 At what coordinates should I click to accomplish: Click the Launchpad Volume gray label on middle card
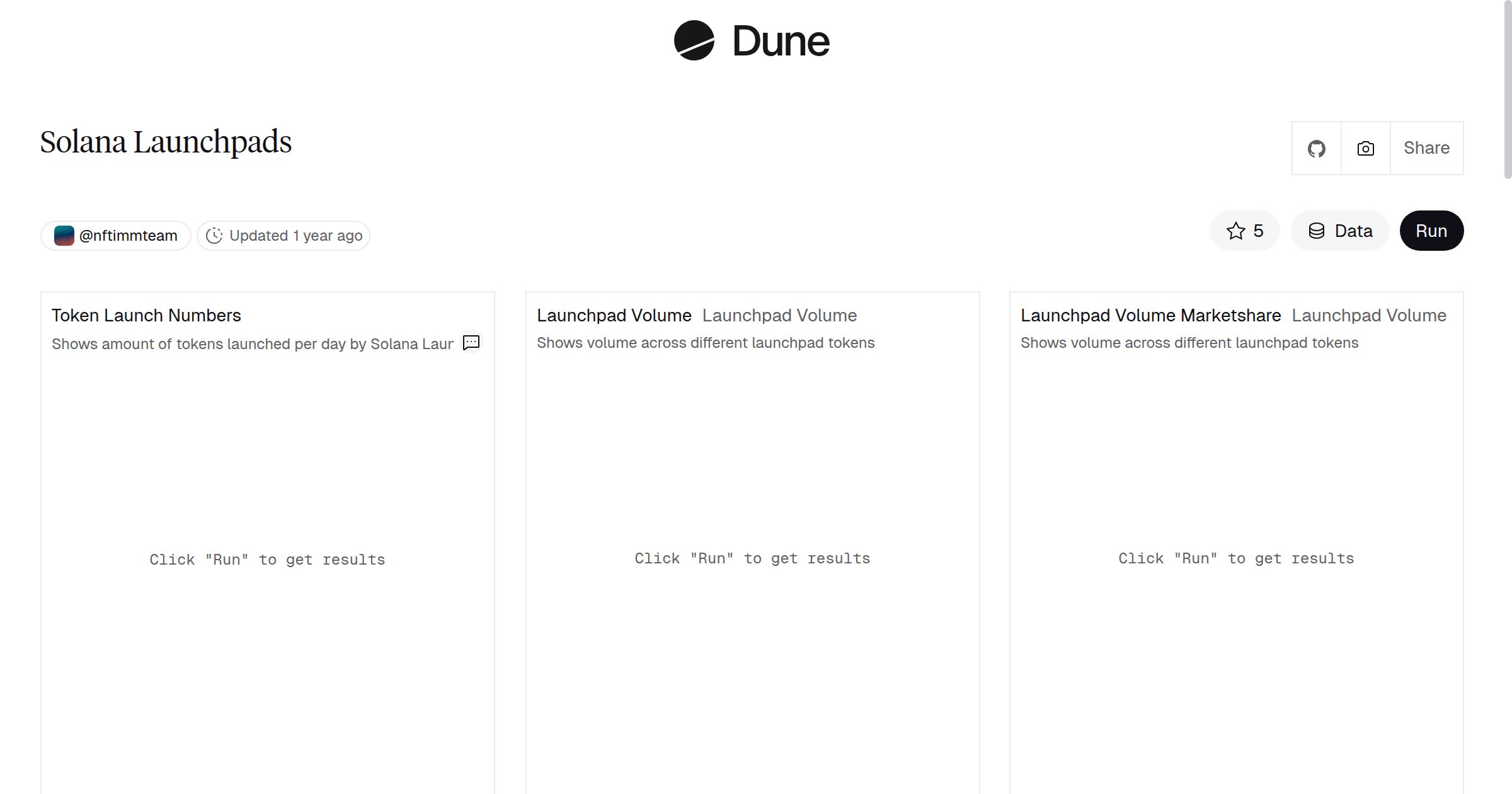point(780,315)
